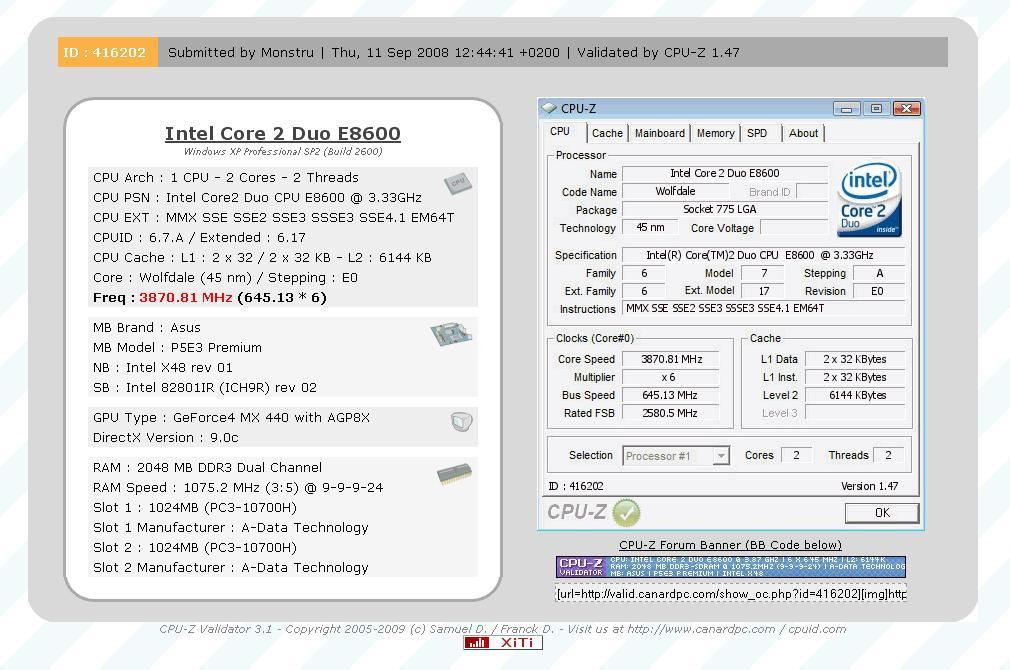Click the BB code URL text field
Viewport: 1010px width, 670px height.
click(730, 593)
